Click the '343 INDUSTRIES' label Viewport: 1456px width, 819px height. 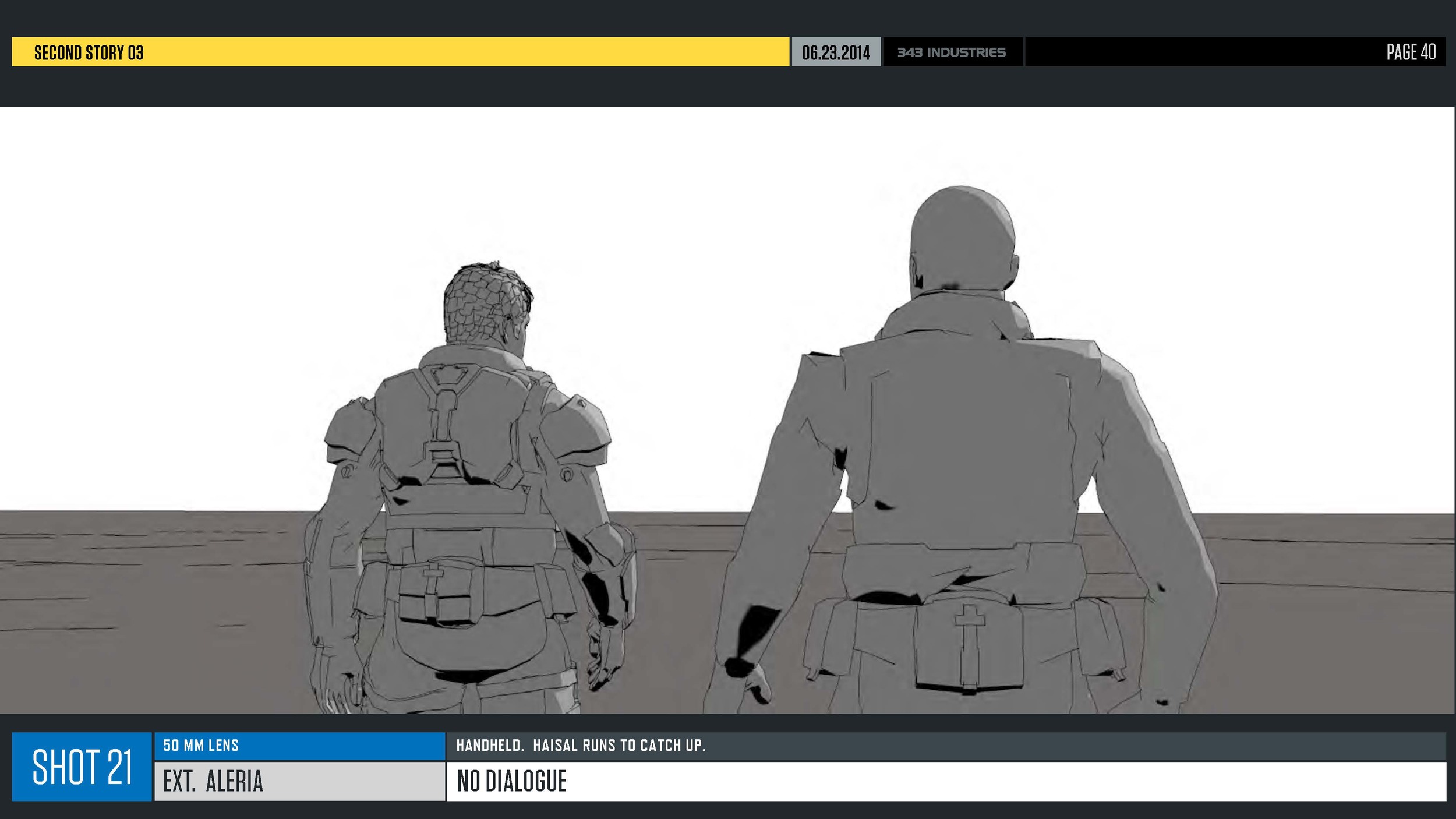point(951,52)
